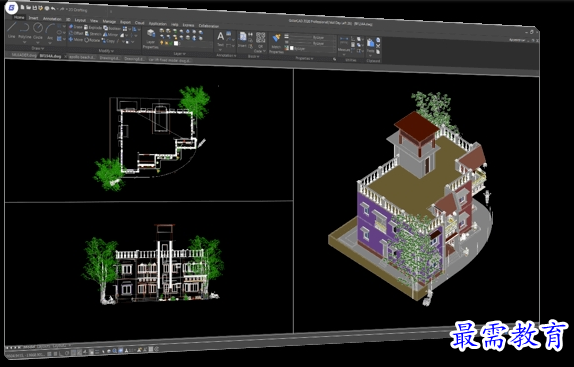The height and width of the screenshot is (367, 574).
Task: Click the Insert block icon
Action: pyautogui.click(x=243, y=39)
